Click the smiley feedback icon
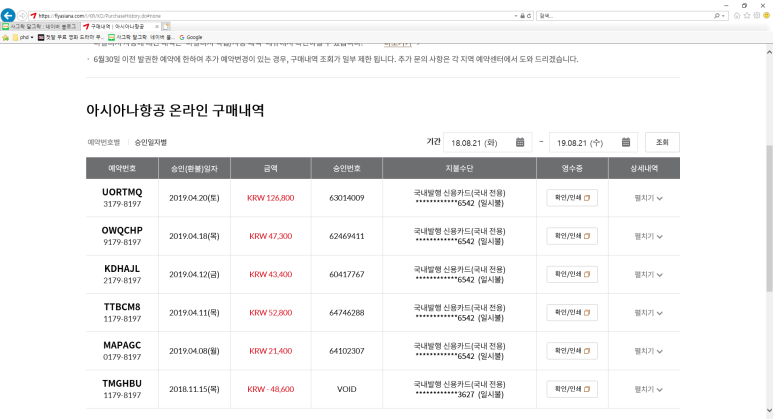The height and width of the screenshot is (419, 773). pos(766,16)
